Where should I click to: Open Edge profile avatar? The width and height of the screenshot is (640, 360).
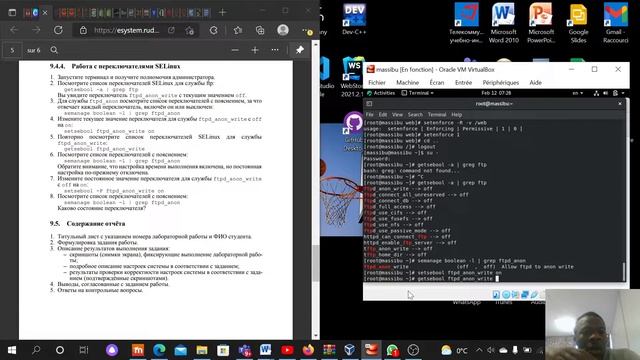click(x=282, y=30)
